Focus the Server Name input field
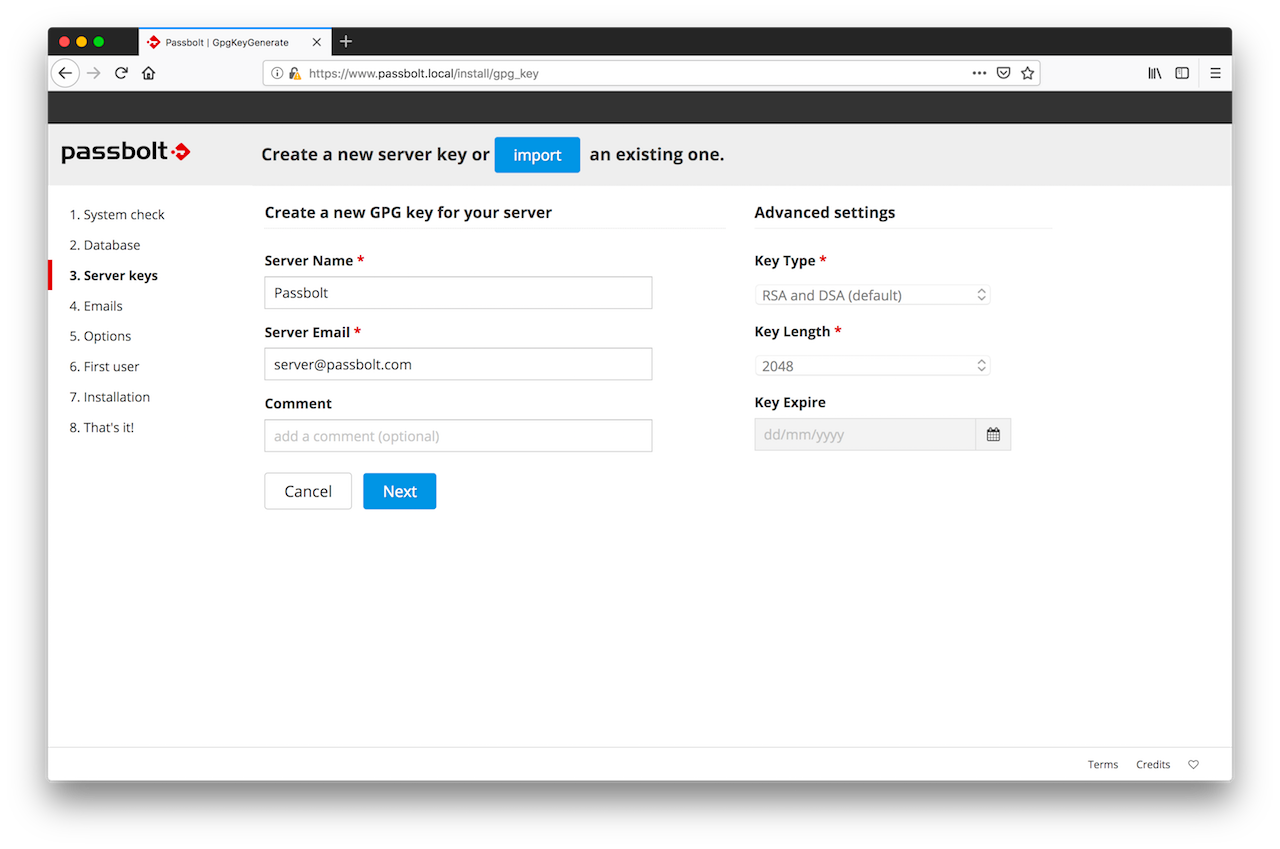 click(458, 293)
